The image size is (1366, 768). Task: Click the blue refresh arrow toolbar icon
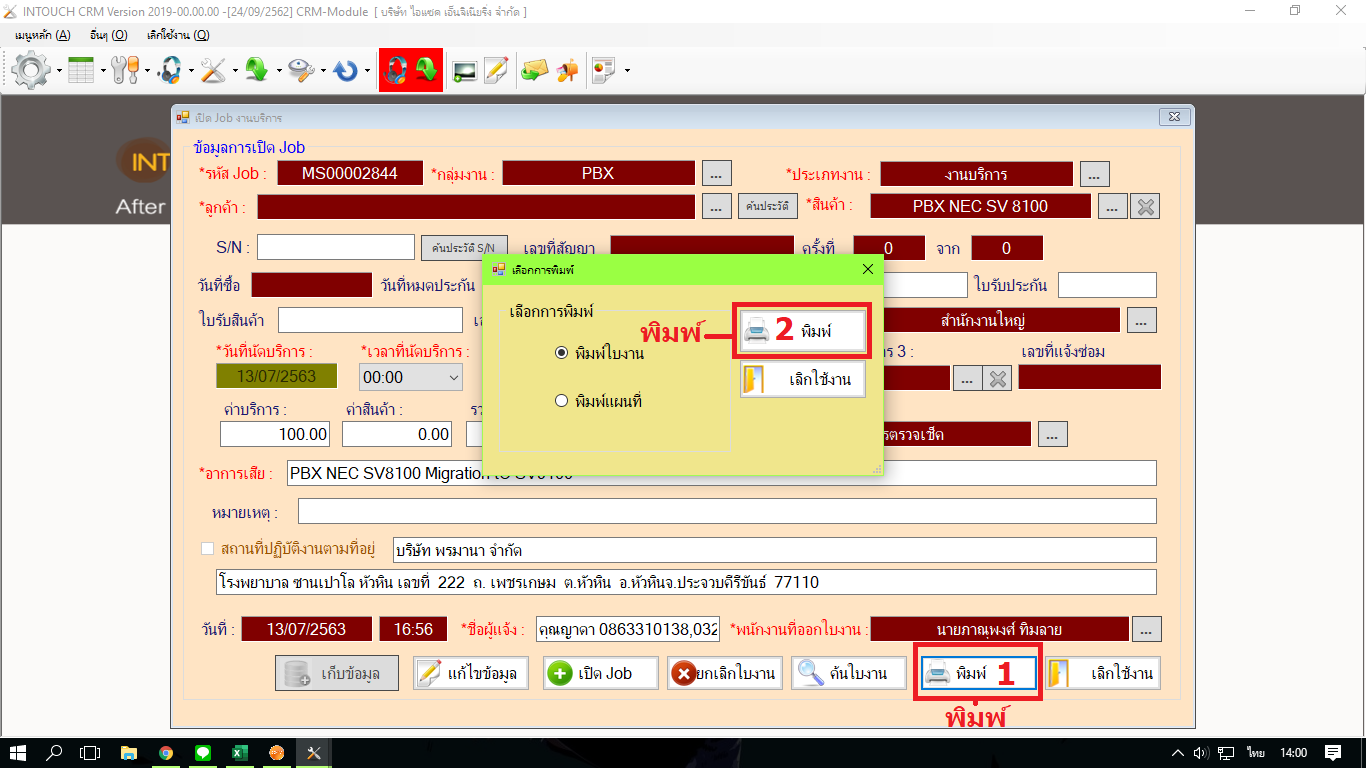(x=346, y=70)
